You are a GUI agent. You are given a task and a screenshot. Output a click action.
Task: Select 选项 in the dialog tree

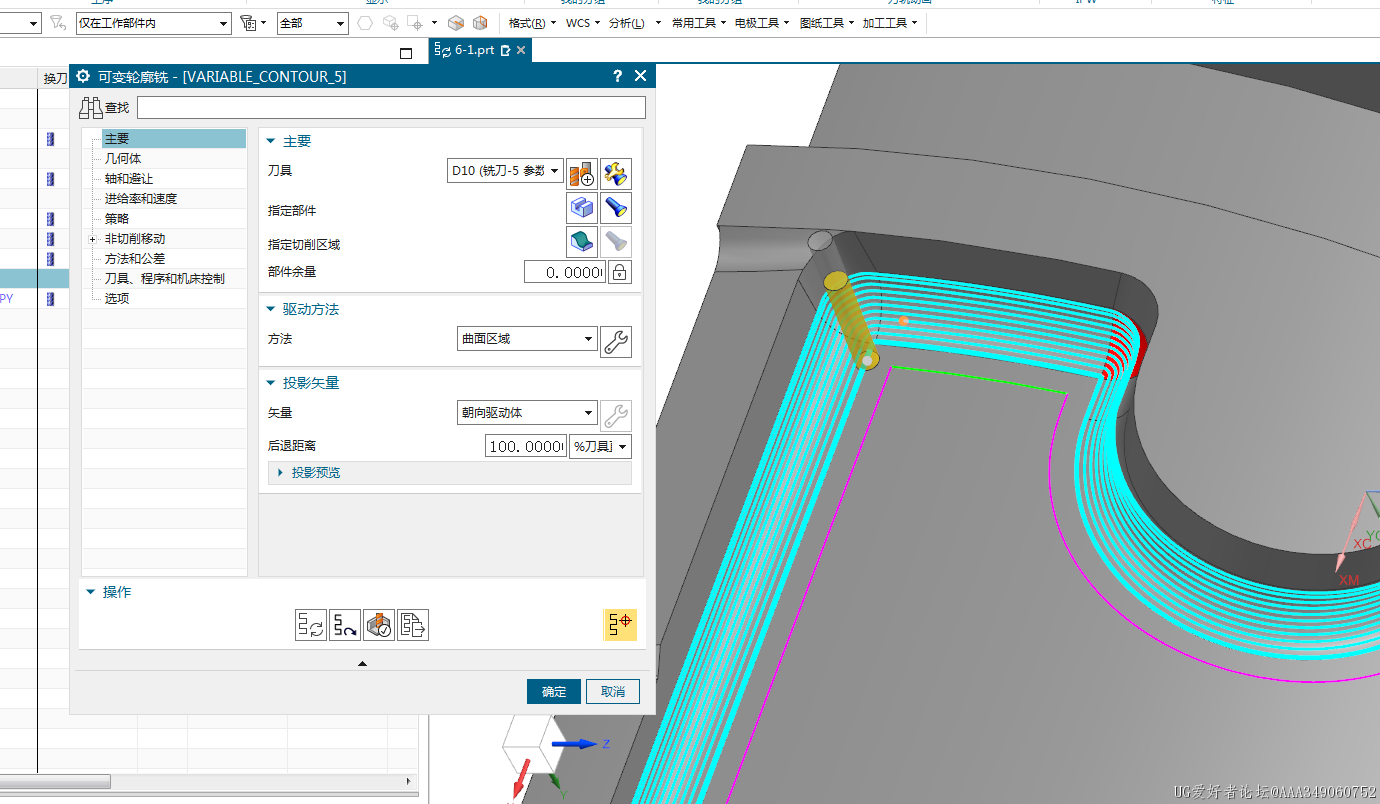pyautogui.click(x=117, y=299)
